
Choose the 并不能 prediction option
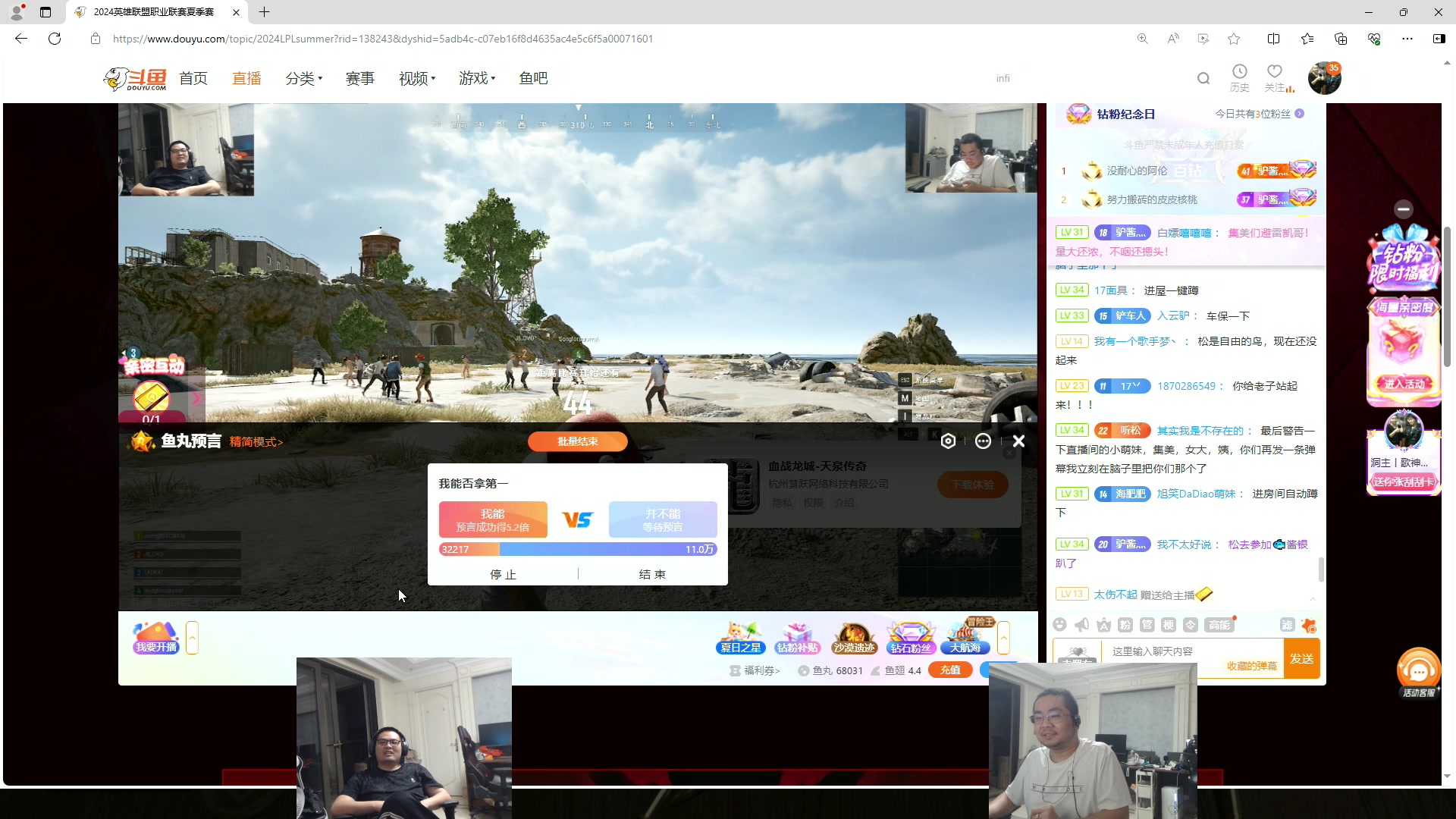663,519
